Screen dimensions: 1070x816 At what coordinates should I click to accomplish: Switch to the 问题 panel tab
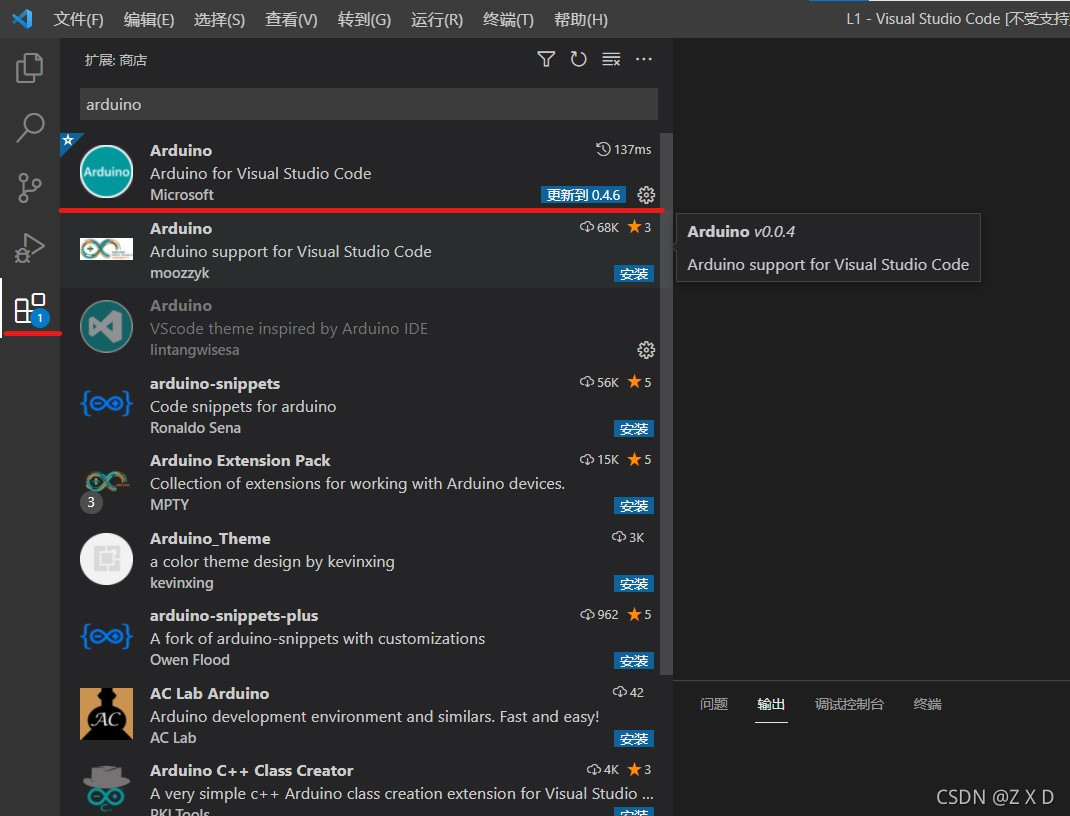coord(714,704)
